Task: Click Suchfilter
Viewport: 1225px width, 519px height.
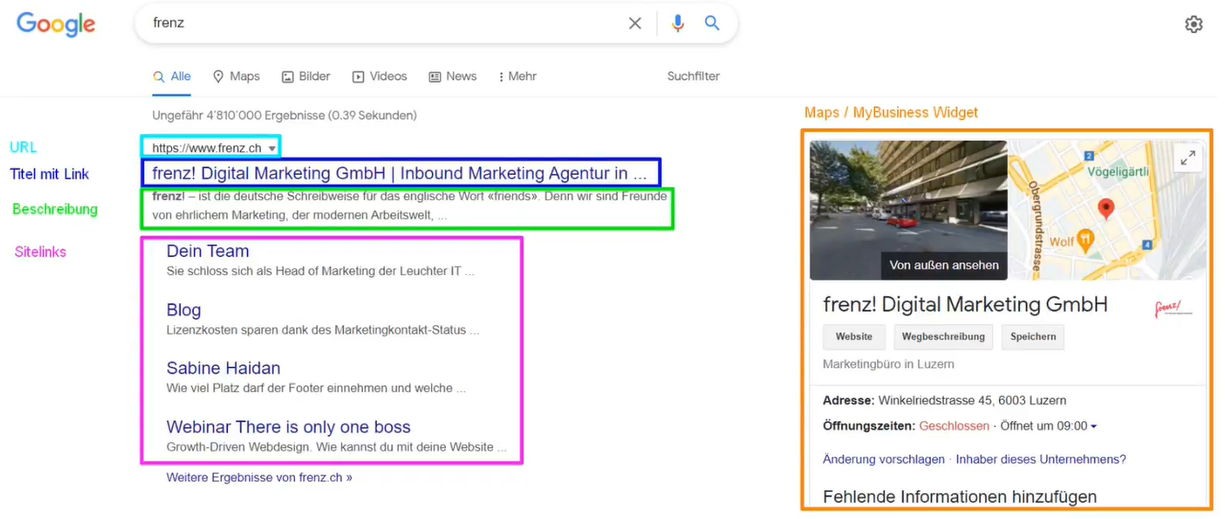Action: [x=693, y=76]
